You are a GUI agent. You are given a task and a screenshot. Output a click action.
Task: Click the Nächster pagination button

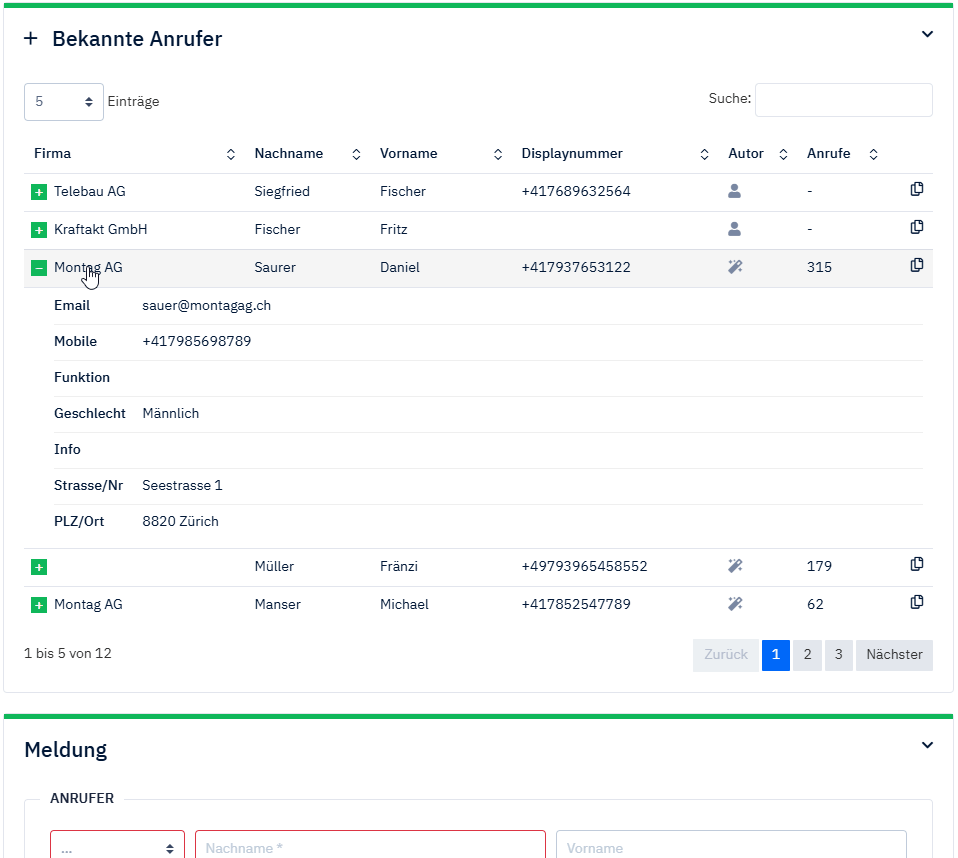tap(894, 655)
